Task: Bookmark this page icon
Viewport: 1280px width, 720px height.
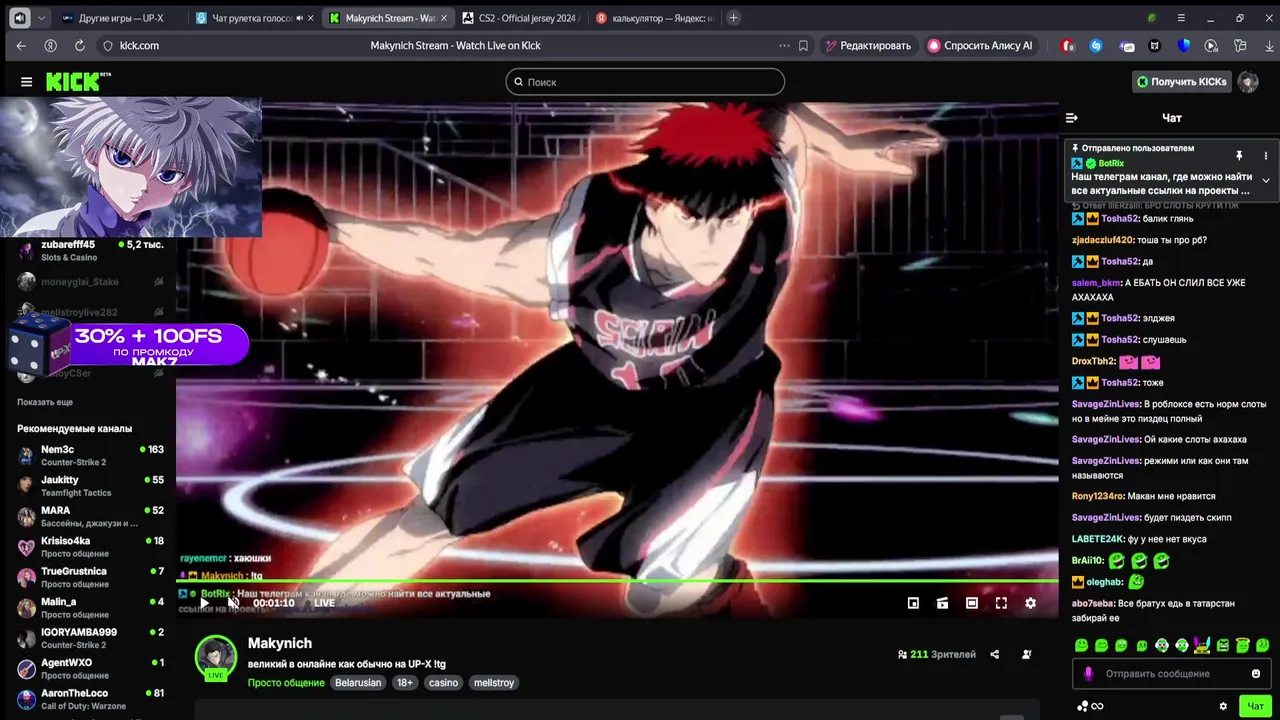Action: pos(803,46)
